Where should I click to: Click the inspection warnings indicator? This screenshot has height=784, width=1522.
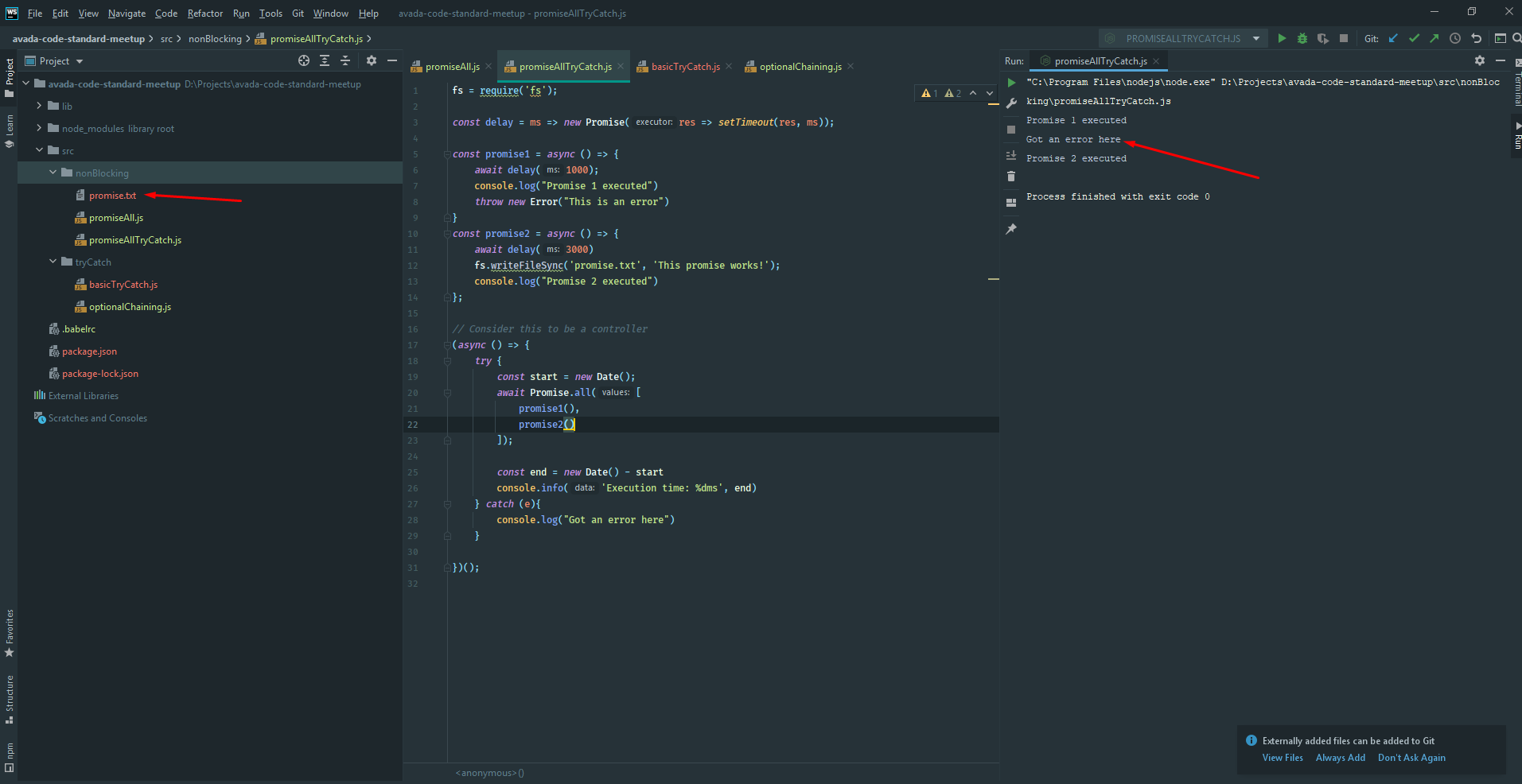coord(941,93)
